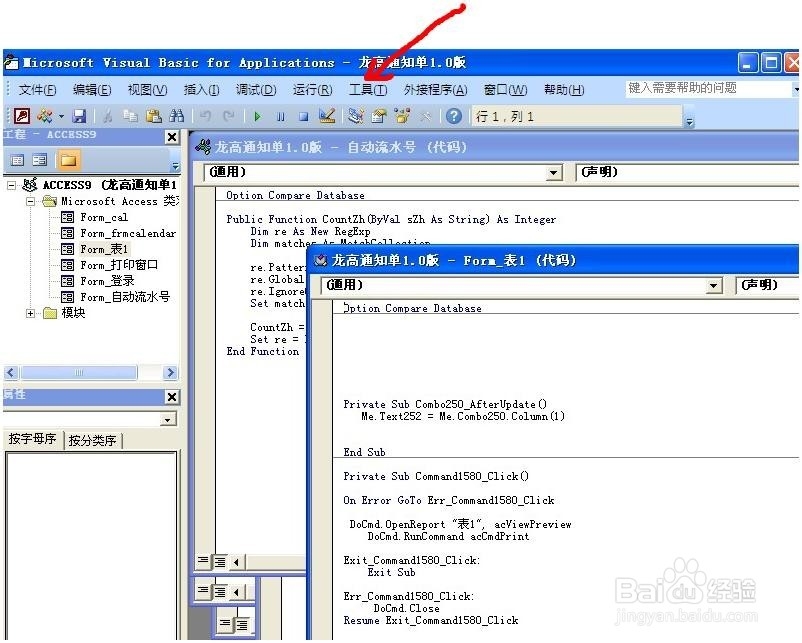Open the properties object dropdown
Viewport: 802px width, 643px height.
tap(168, 420)
